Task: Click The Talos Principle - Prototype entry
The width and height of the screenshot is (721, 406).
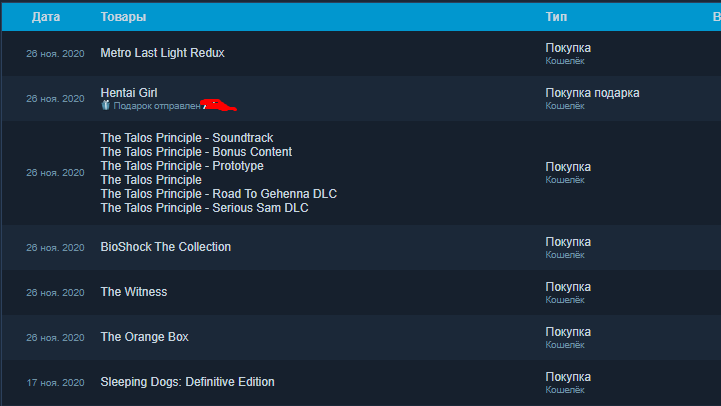Action: (x=182, y=166)
